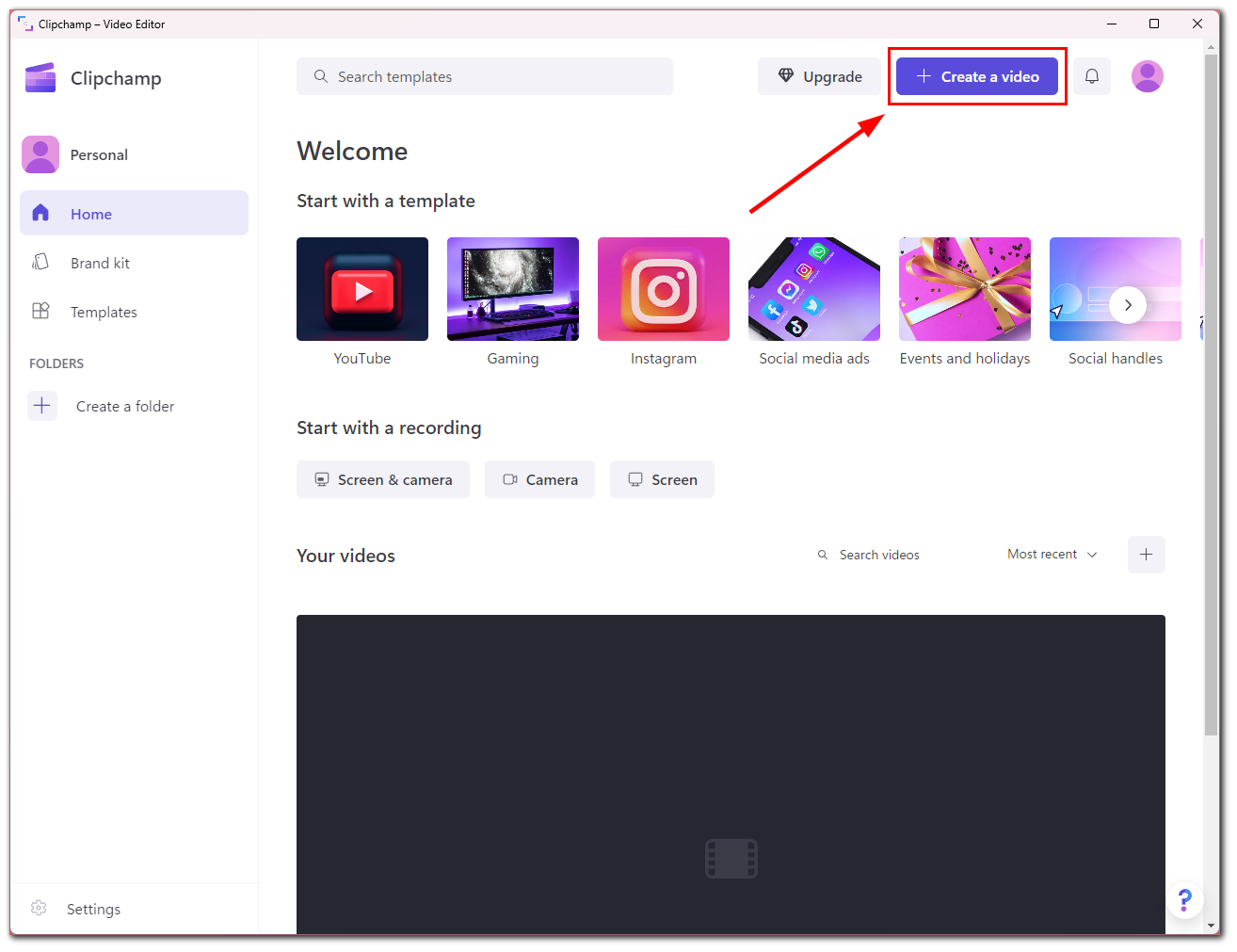Open the user profile avatar
This screenshot has width=1237, height=952.
pos(1148,76)
